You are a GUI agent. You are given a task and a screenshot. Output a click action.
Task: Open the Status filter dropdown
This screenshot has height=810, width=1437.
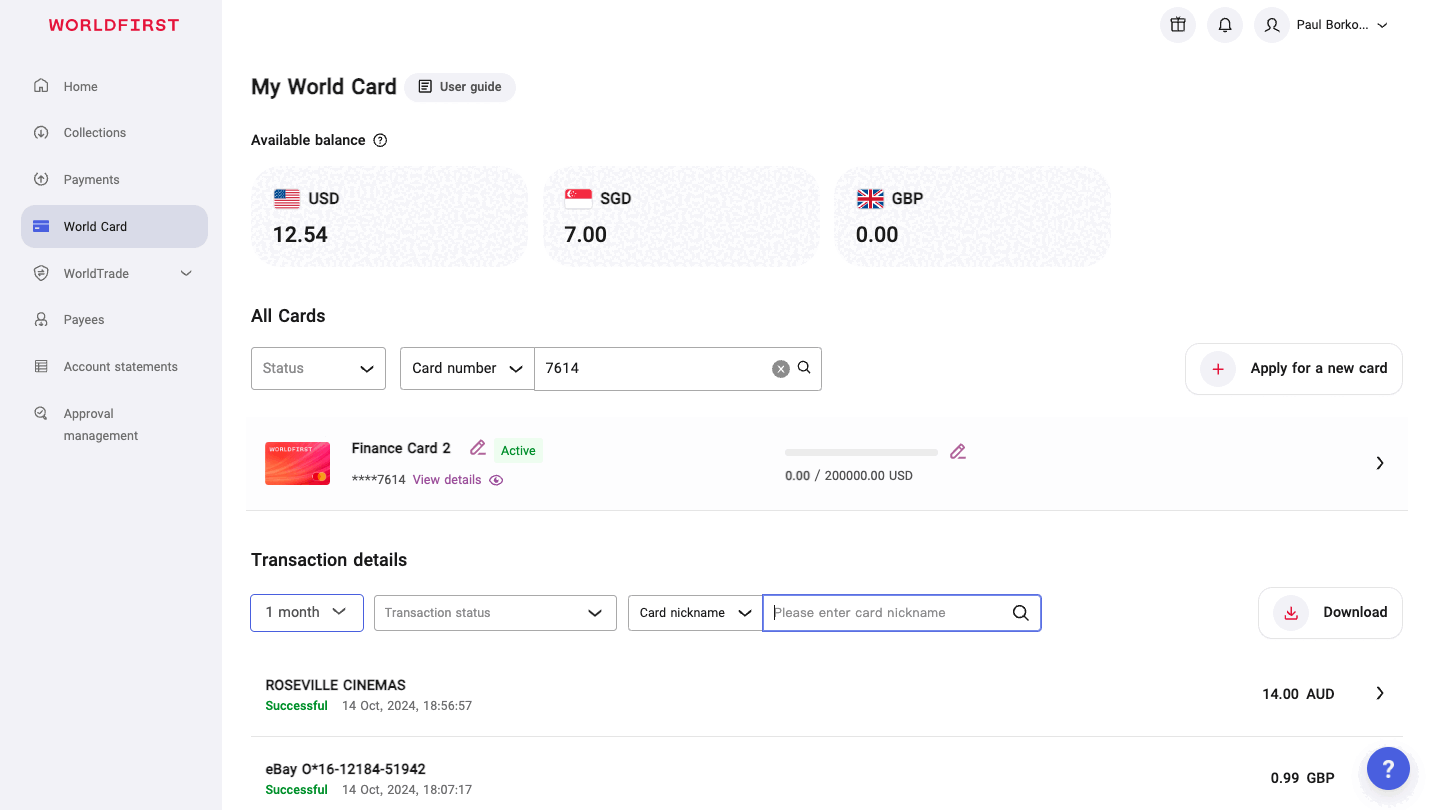point(318,369)
